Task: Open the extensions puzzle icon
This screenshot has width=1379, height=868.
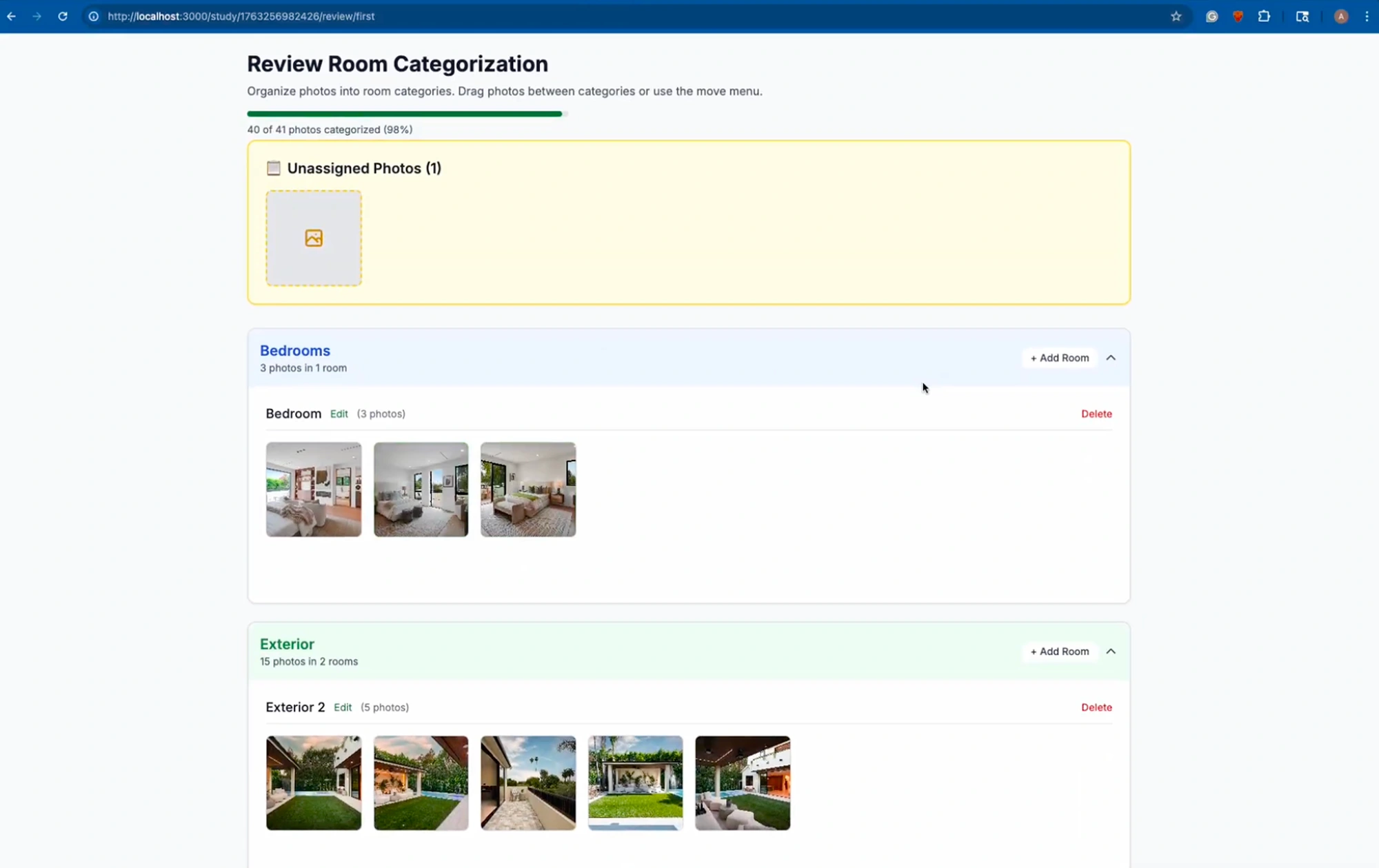Action: pyautogui.click(x=1264, y=17)
